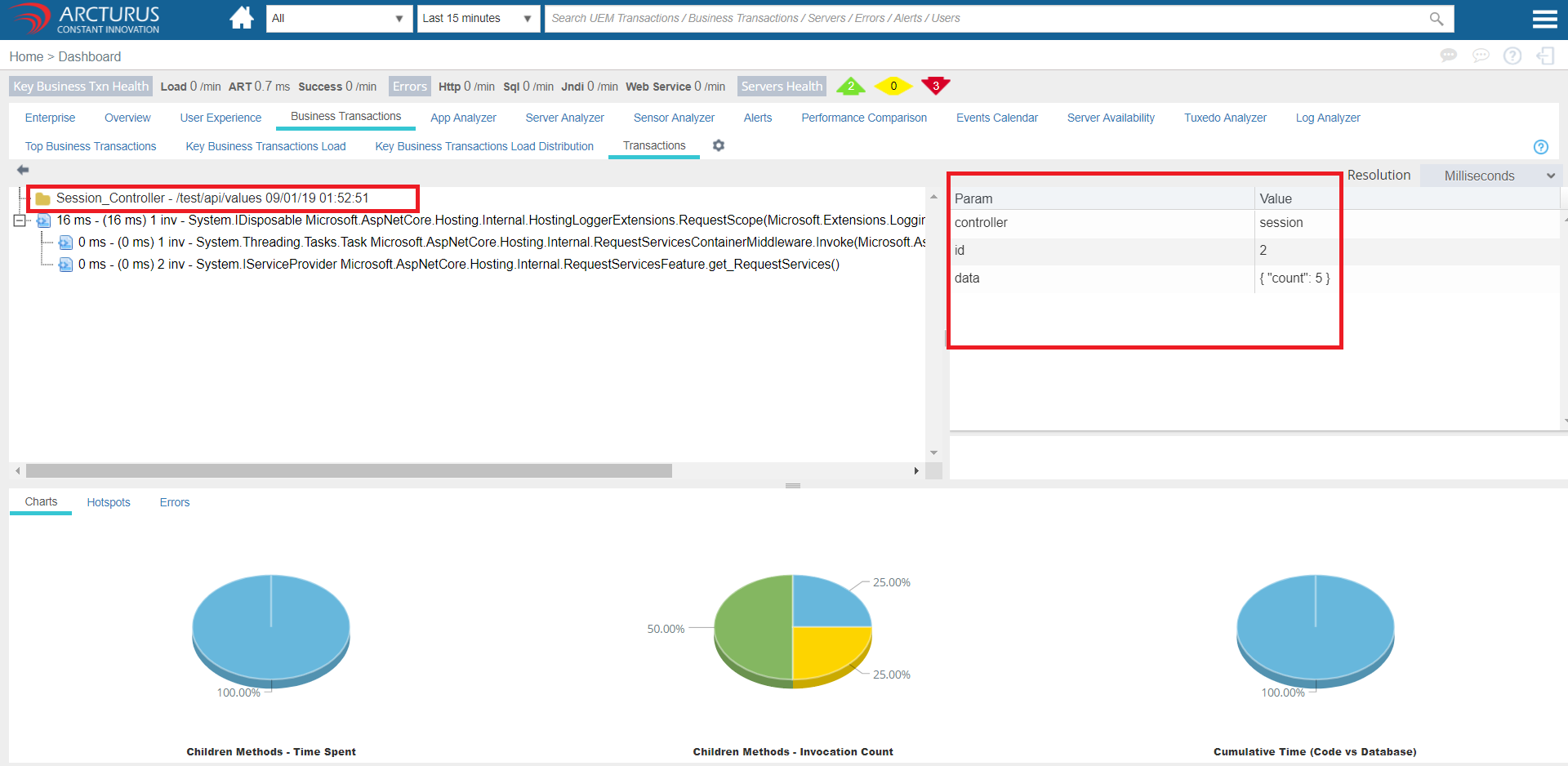
Task: Click the Home house icon
Action: pos(241,18)
